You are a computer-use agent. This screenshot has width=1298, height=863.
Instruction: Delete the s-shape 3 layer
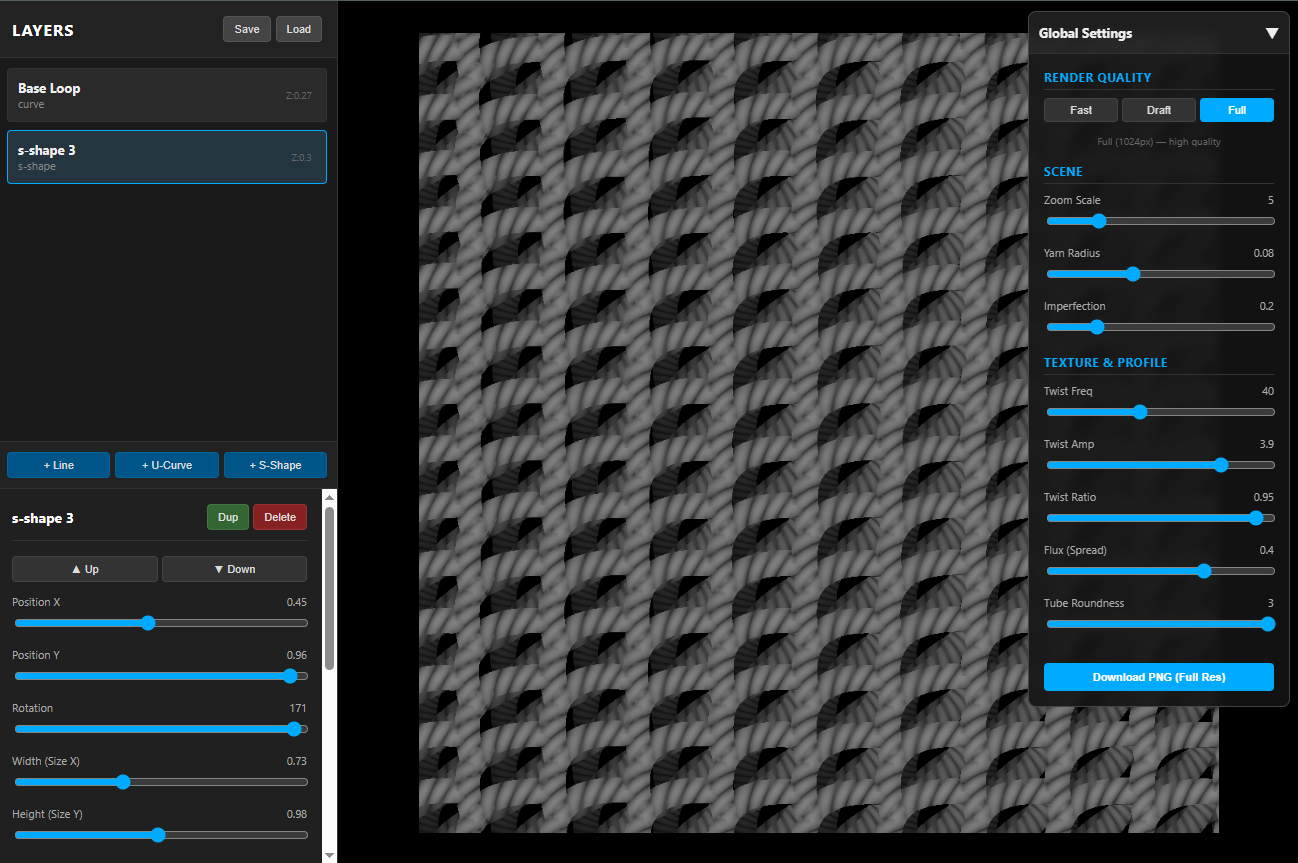tap(279, 517)
